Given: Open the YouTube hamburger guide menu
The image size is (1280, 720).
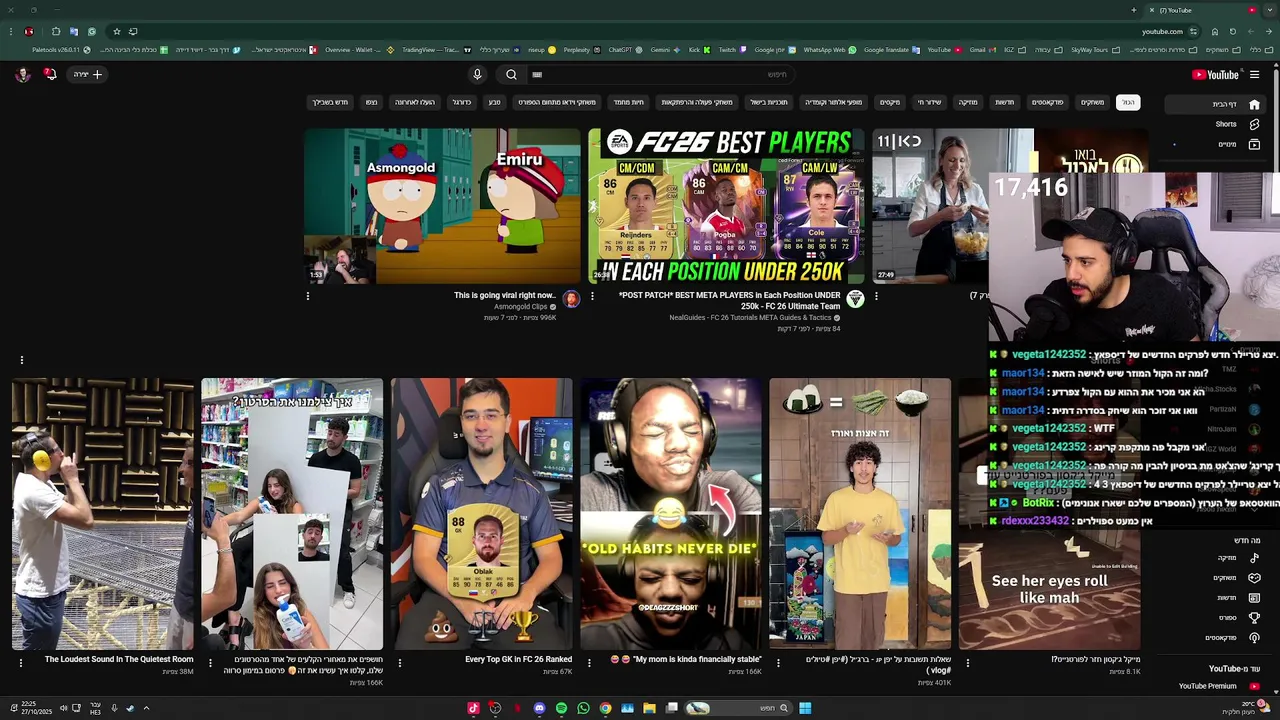Looking at the screenshot, I should click(1254, 74).
